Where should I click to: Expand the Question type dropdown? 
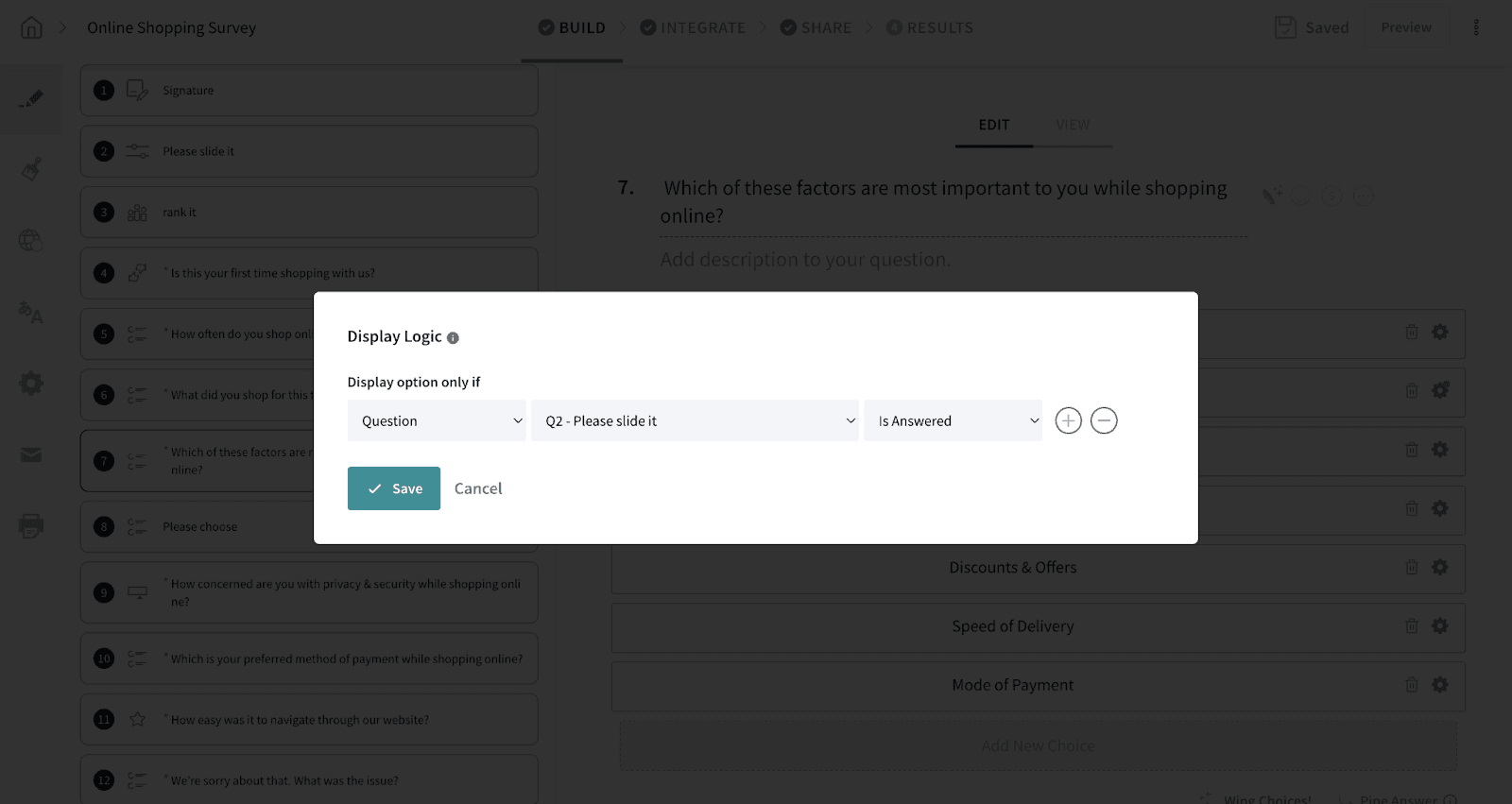click(x=437, y=420)
